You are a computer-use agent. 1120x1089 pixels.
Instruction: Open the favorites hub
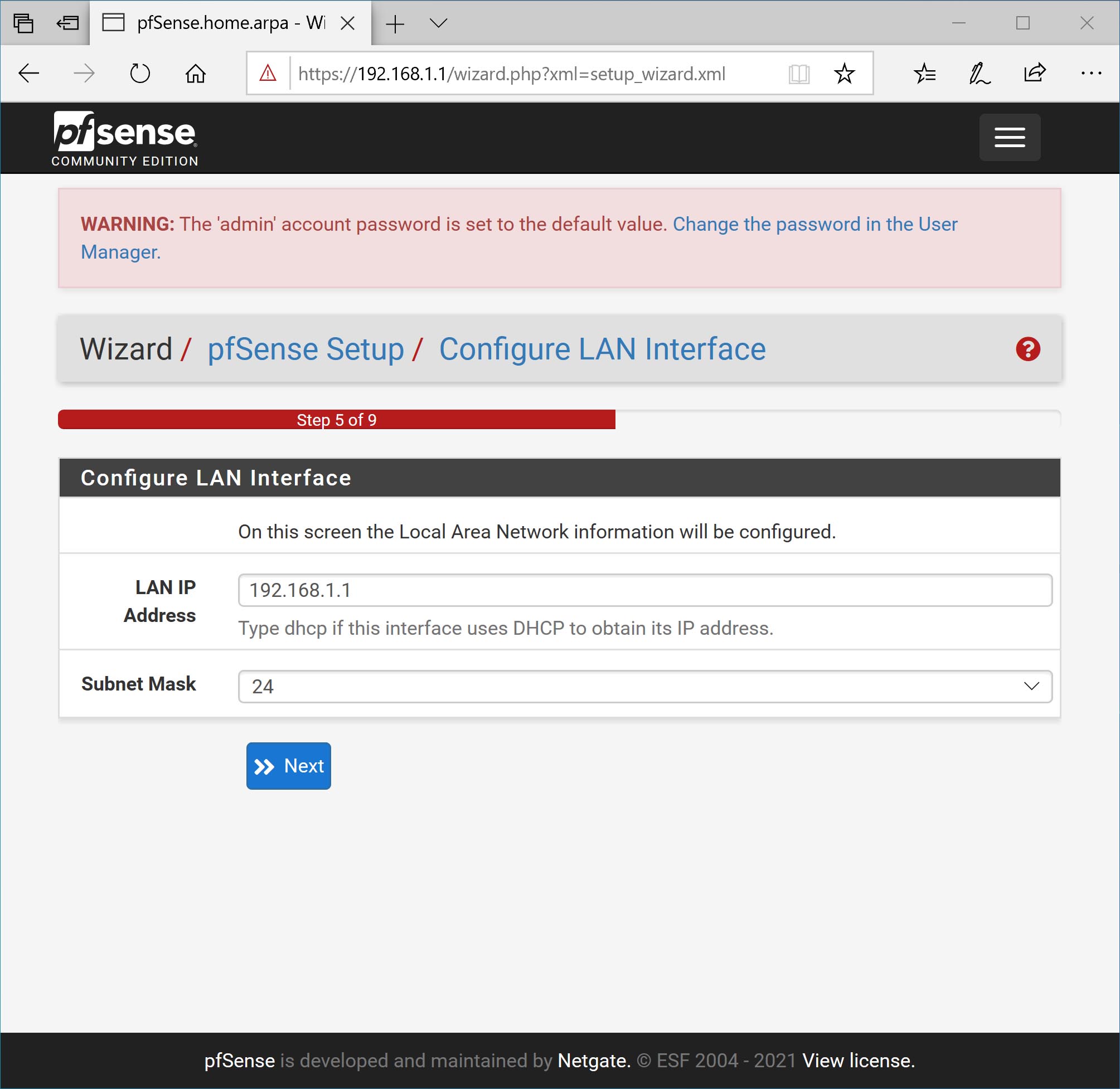tap(924, 74)
